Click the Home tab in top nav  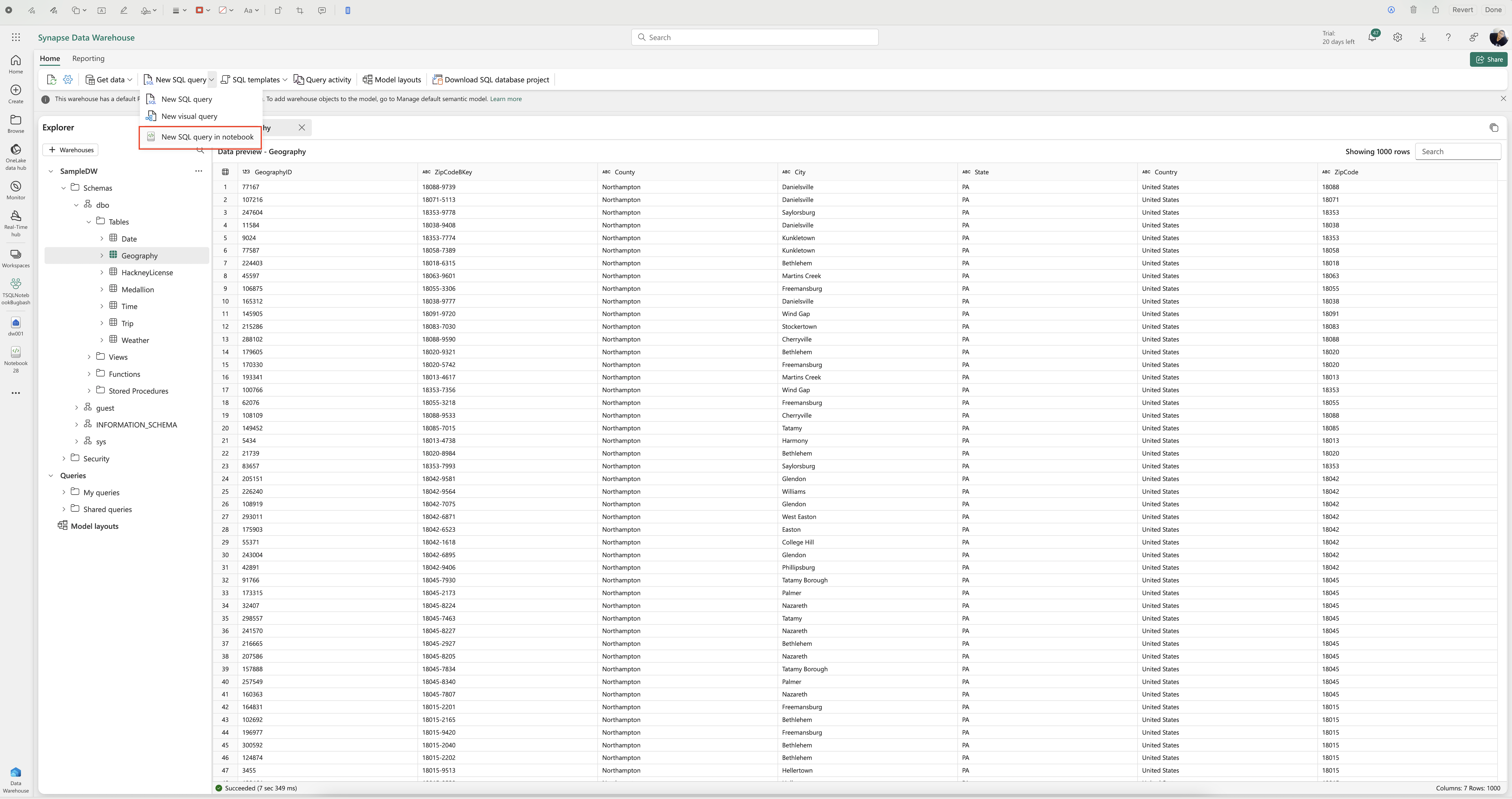click(x=49, y=57)
